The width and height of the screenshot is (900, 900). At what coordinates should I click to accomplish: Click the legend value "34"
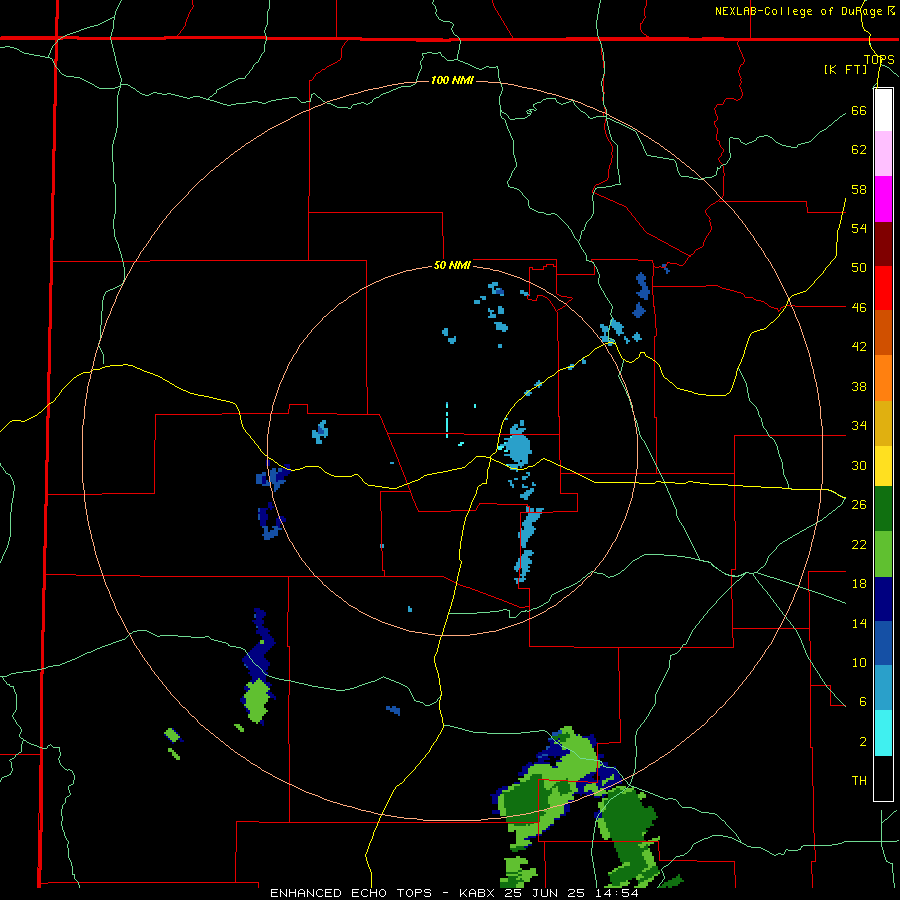click(859, 426)
